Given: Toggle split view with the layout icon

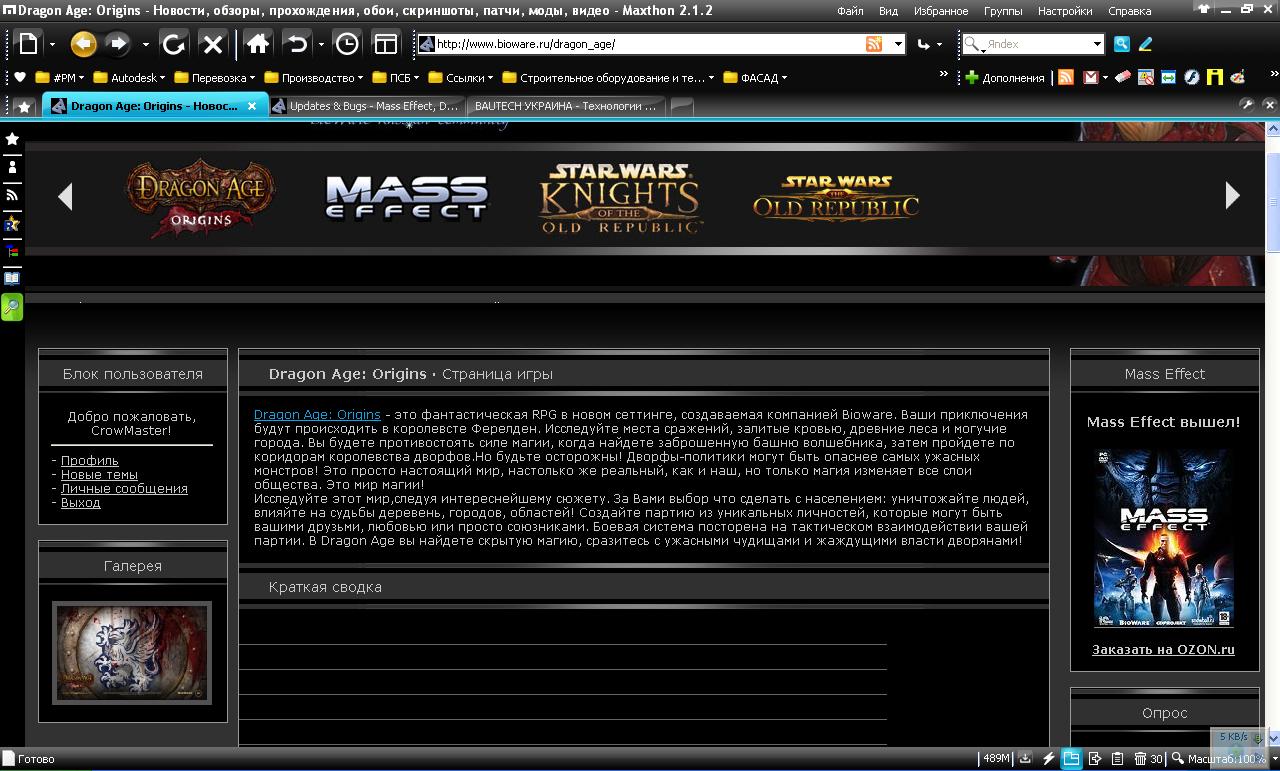Looking at the screenshot, I should click(385, 44).
